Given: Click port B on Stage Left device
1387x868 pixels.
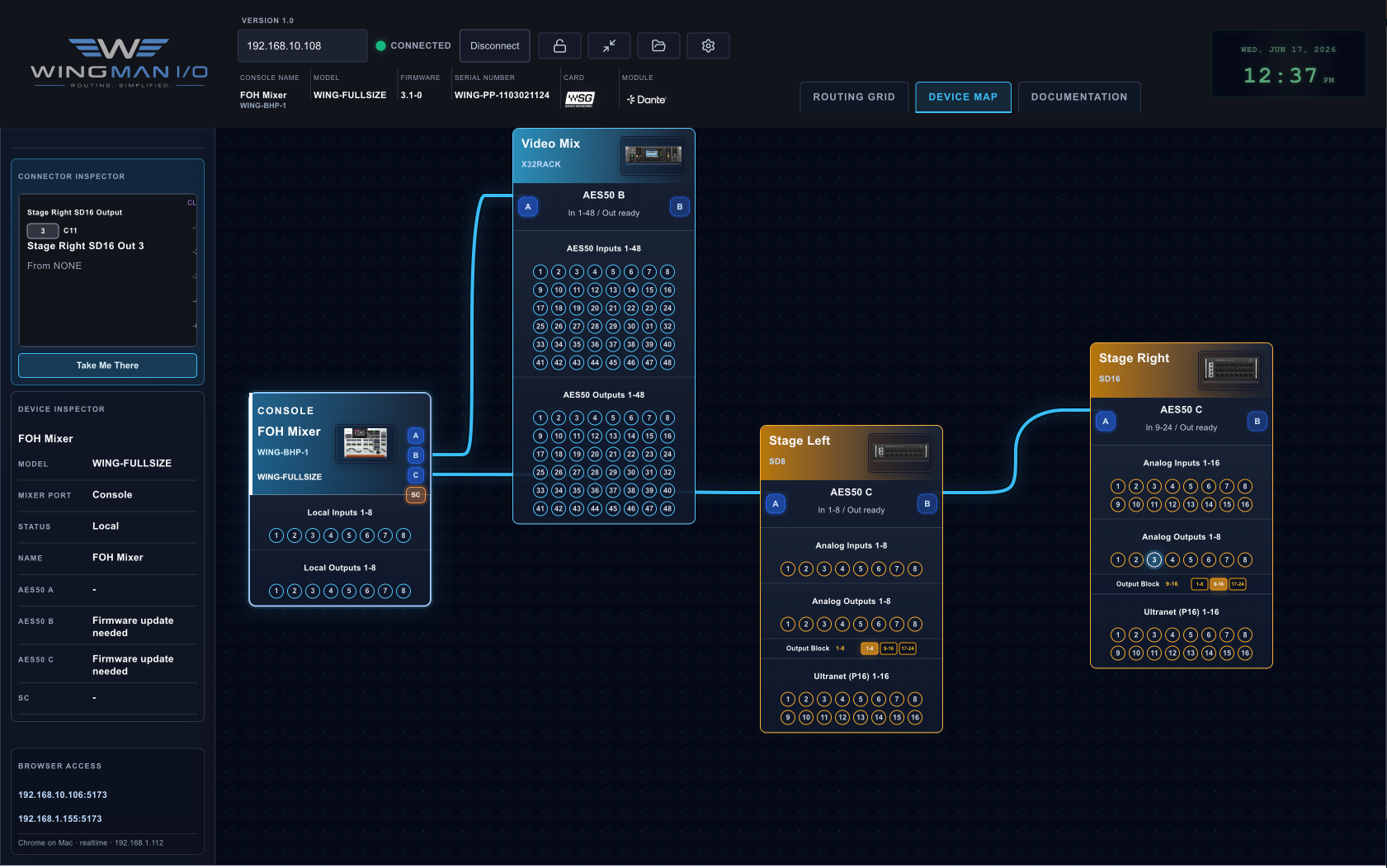Looking at the screenshot, I should (927, 504).
